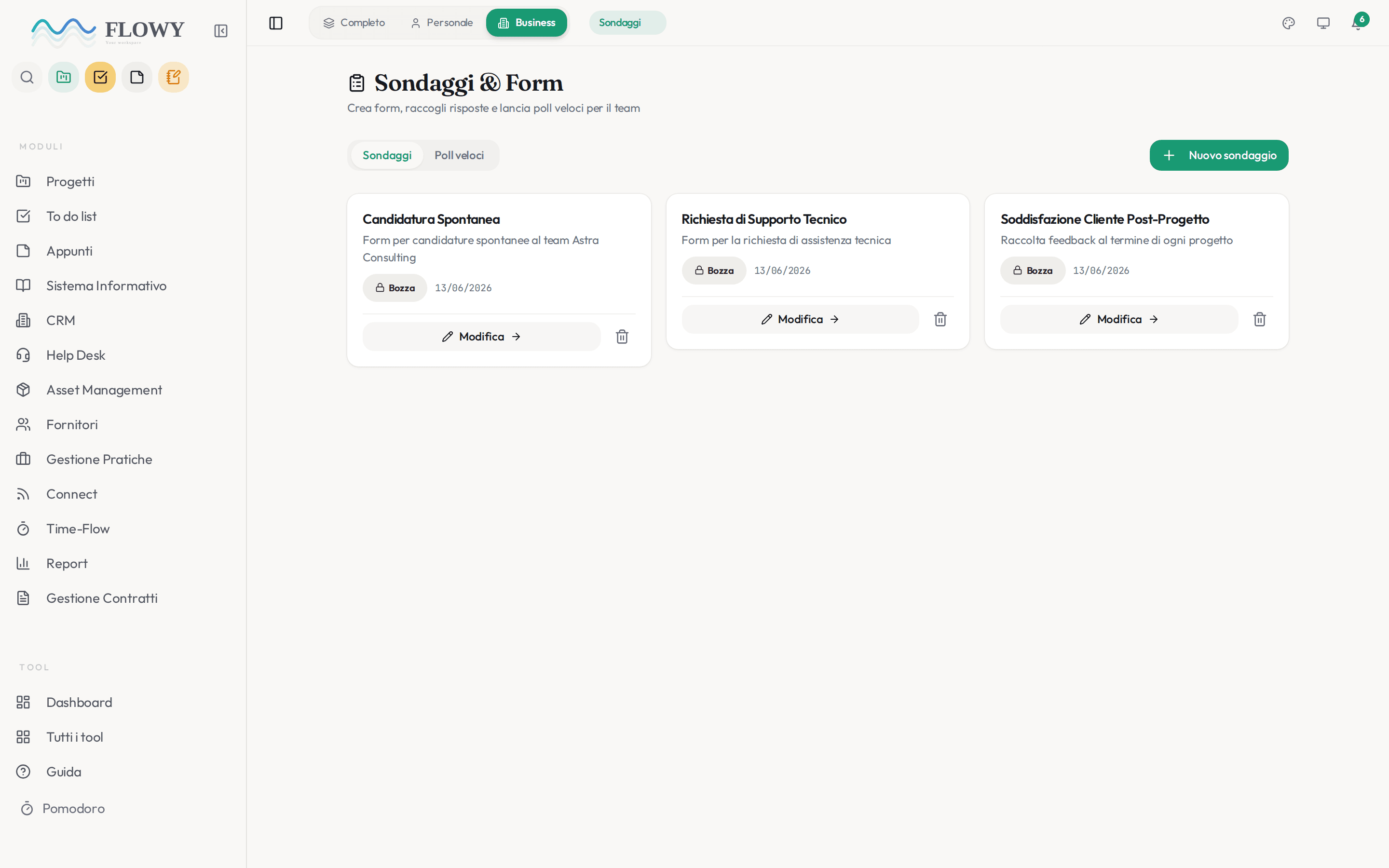
Task: Click Modifica on Candidatura Spontanea card
Action: (x=481, y=337)
